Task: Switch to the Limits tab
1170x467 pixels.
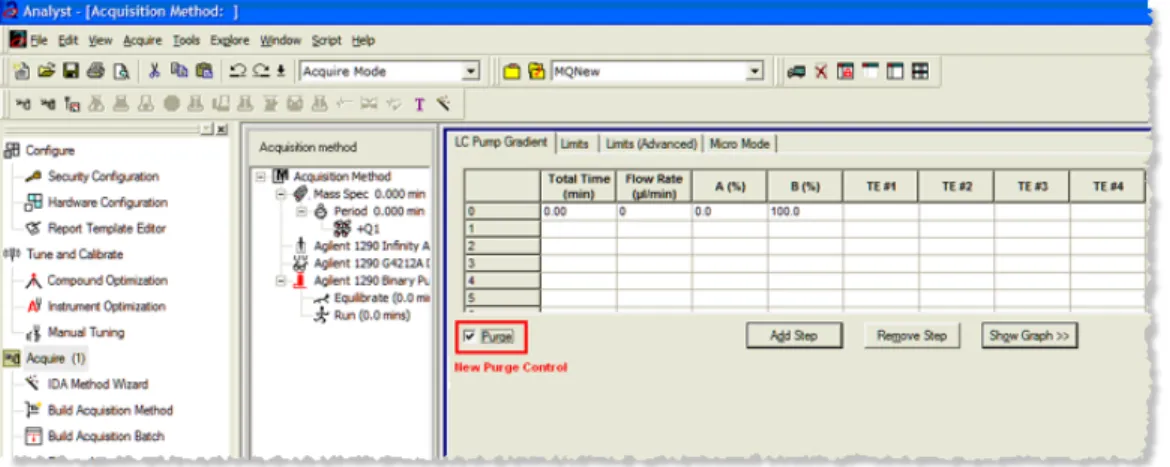Action: coord(575,143)
